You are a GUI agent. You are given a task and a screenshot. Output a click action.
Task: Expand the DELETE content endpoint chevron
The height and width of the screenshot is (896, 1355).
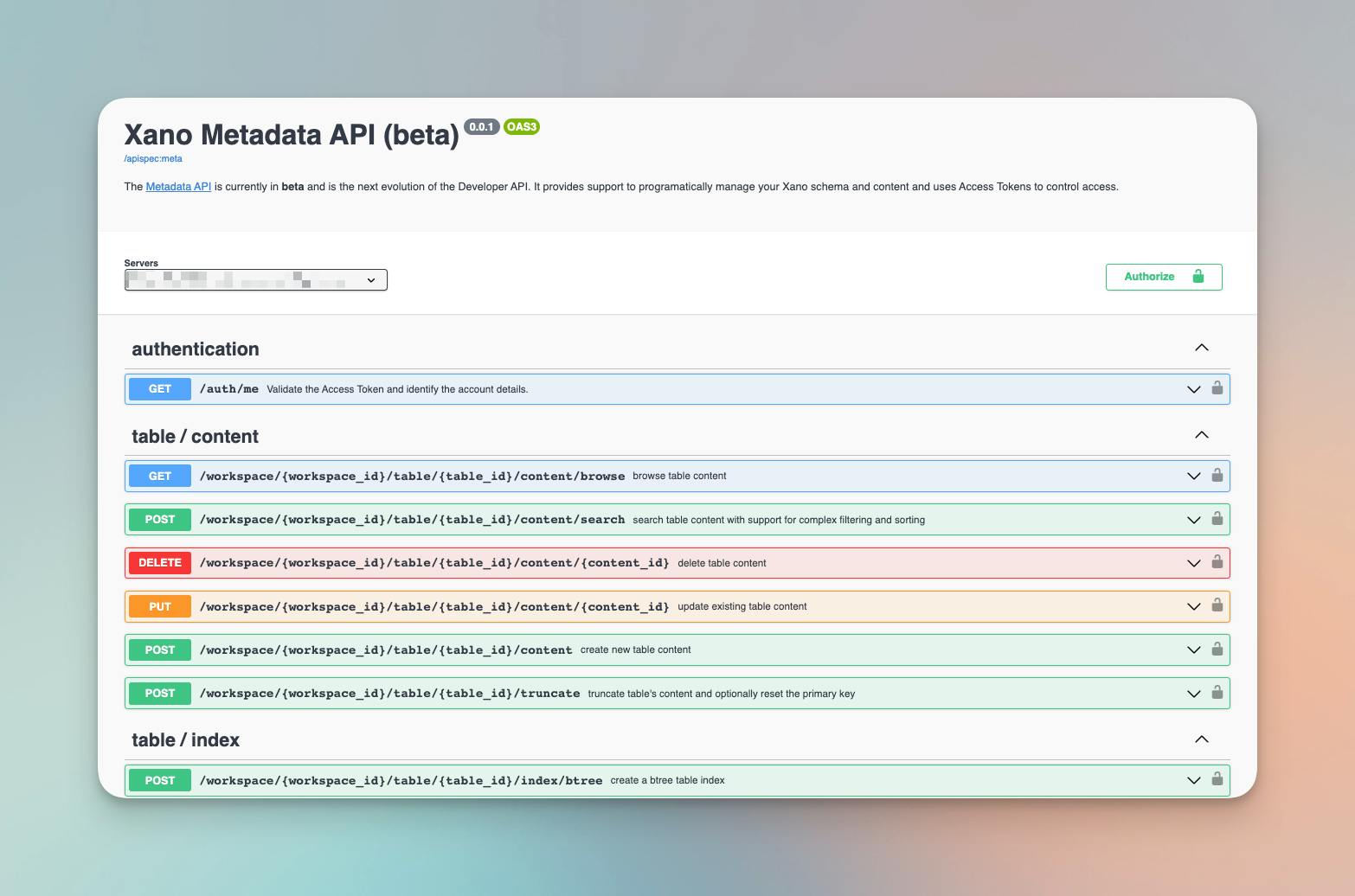click(x=1193, y=563)
